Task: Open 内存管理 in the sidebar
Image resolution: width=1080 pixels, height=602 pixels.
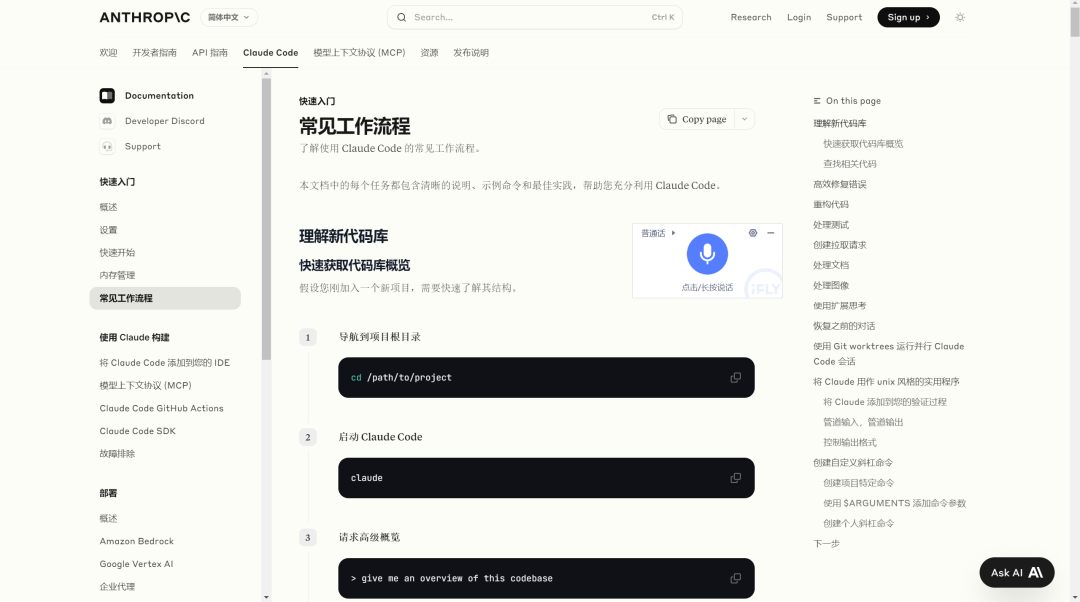Action: pos(117,276)
